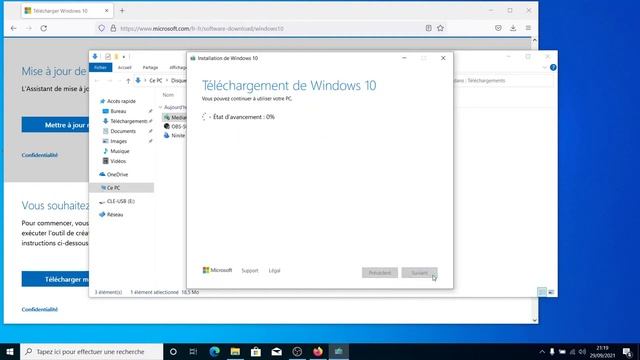640x360 pixels.
Task: Open notification center icon
Action: (627, 351)
